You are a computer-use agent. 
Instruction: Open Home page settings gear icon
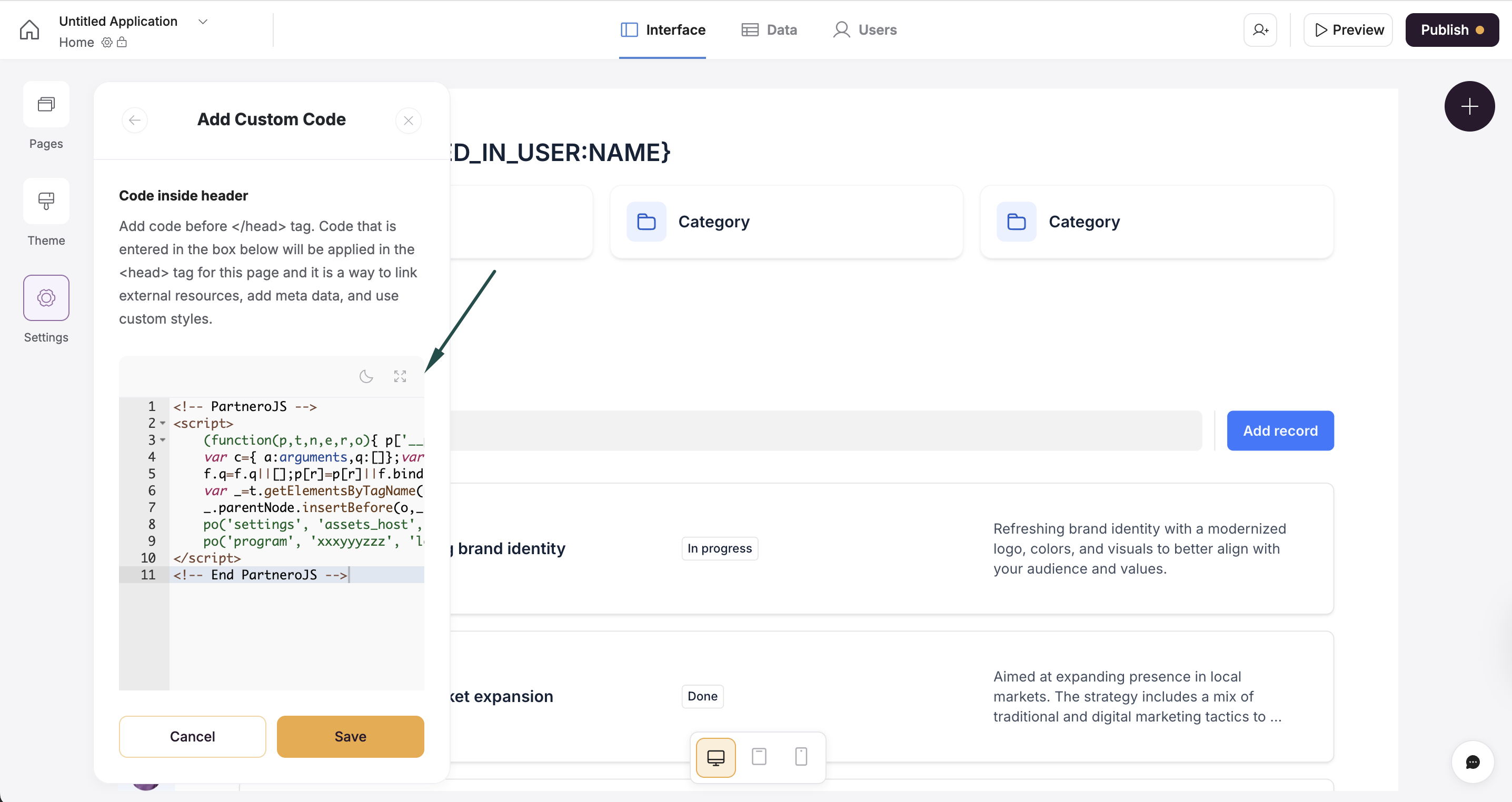(x=107, y=42)
